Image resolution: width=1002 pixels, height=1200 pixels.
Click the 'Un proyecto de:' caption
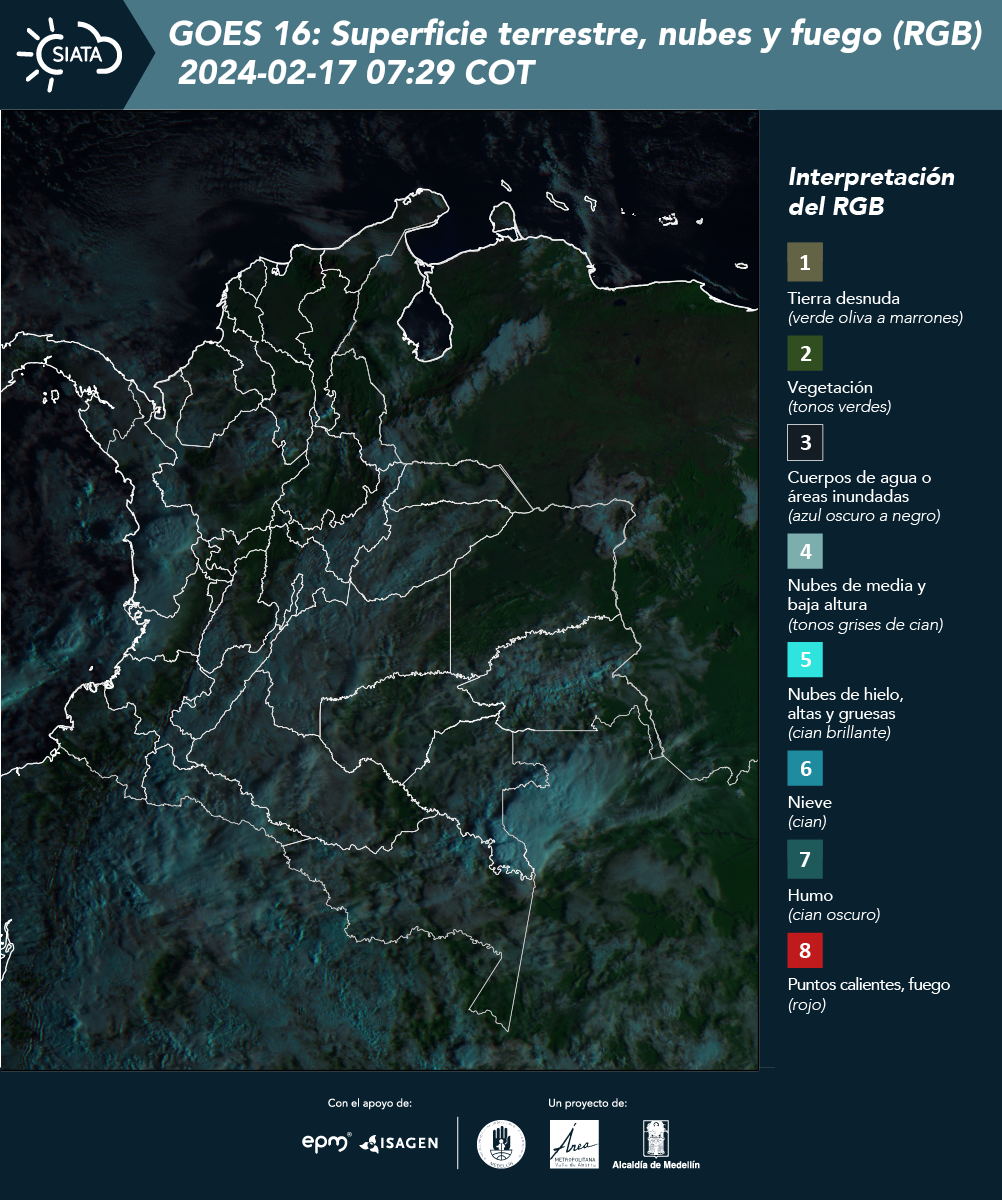click(588, 1103)
